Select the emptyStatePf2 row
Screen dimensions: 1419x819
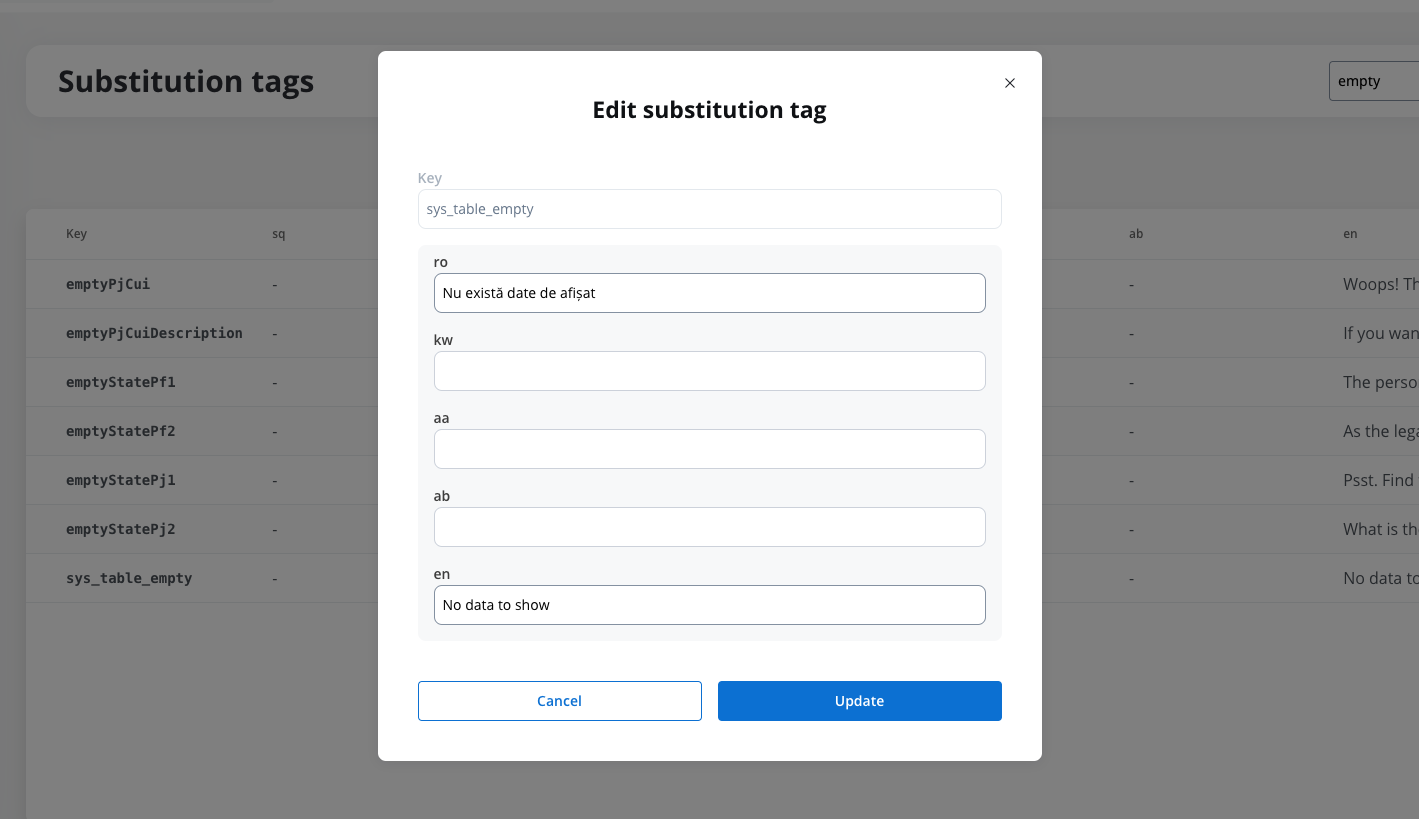coord(722,431)
